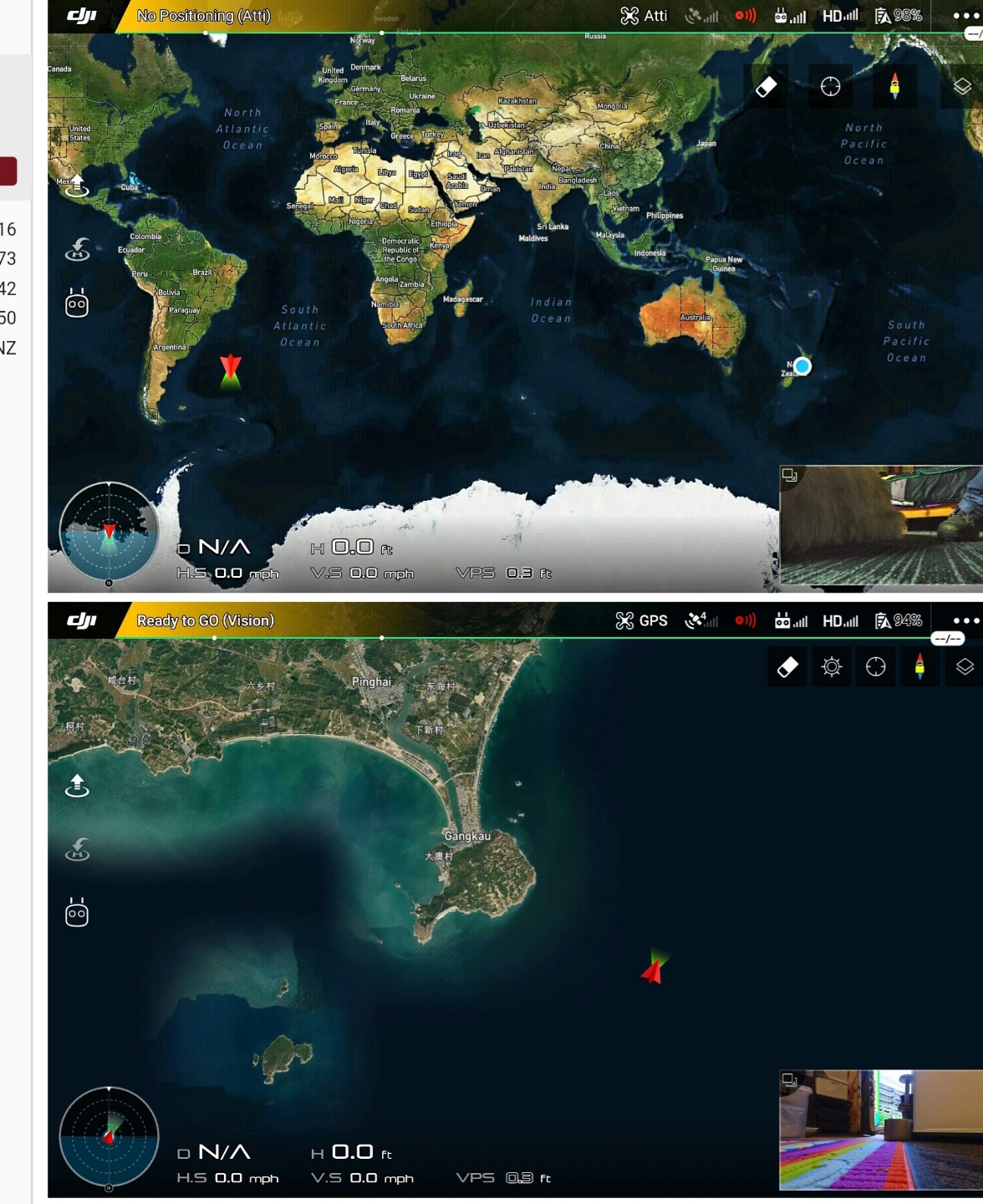The height and width of the screenshot is (1204, 983).
Task: Tap auto takeoff icon on world map
Action: coord(77,185)
